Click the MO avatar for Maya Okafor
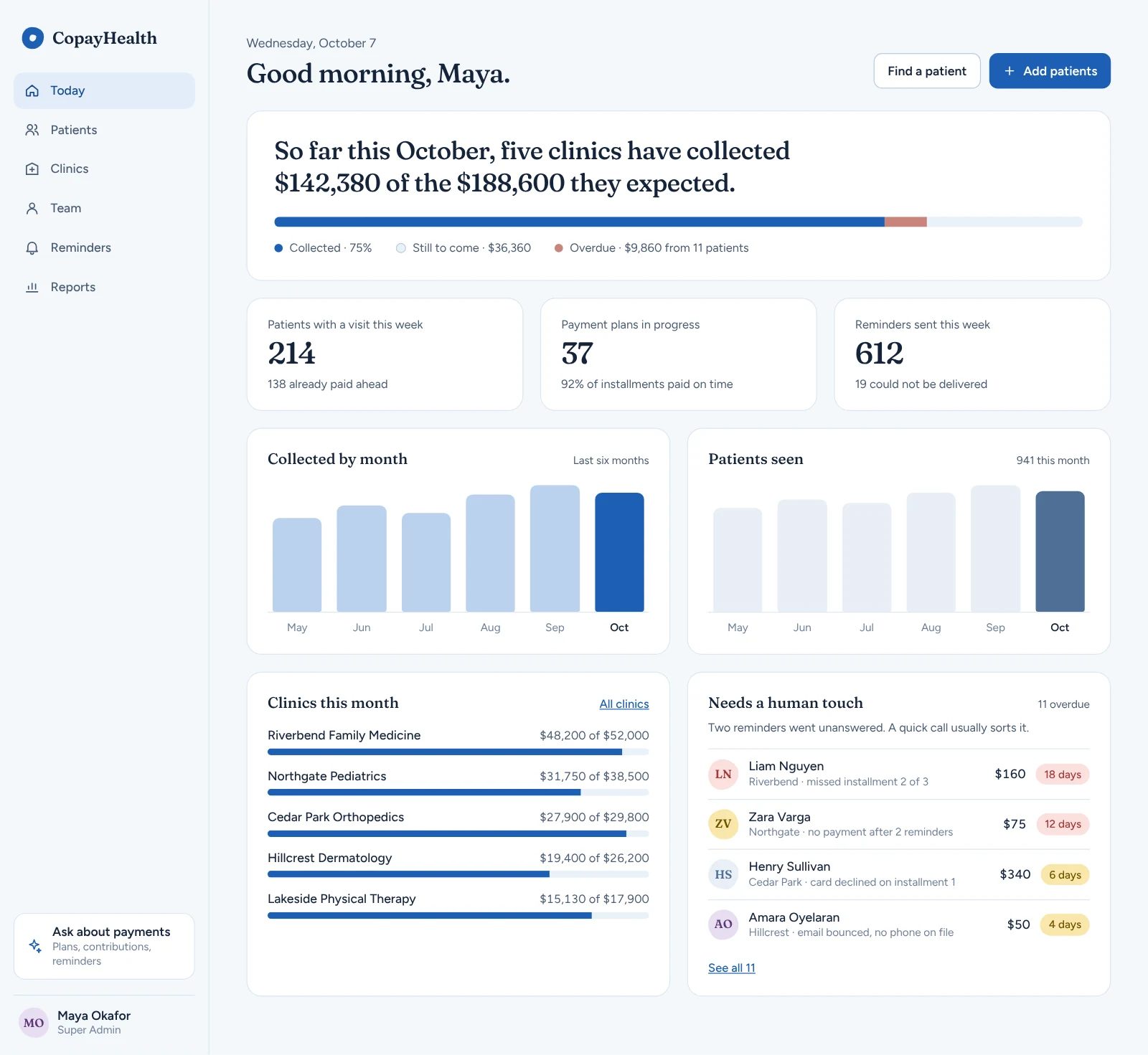This screenshot has width=1148, height=1055. [x=34, y=1023]
